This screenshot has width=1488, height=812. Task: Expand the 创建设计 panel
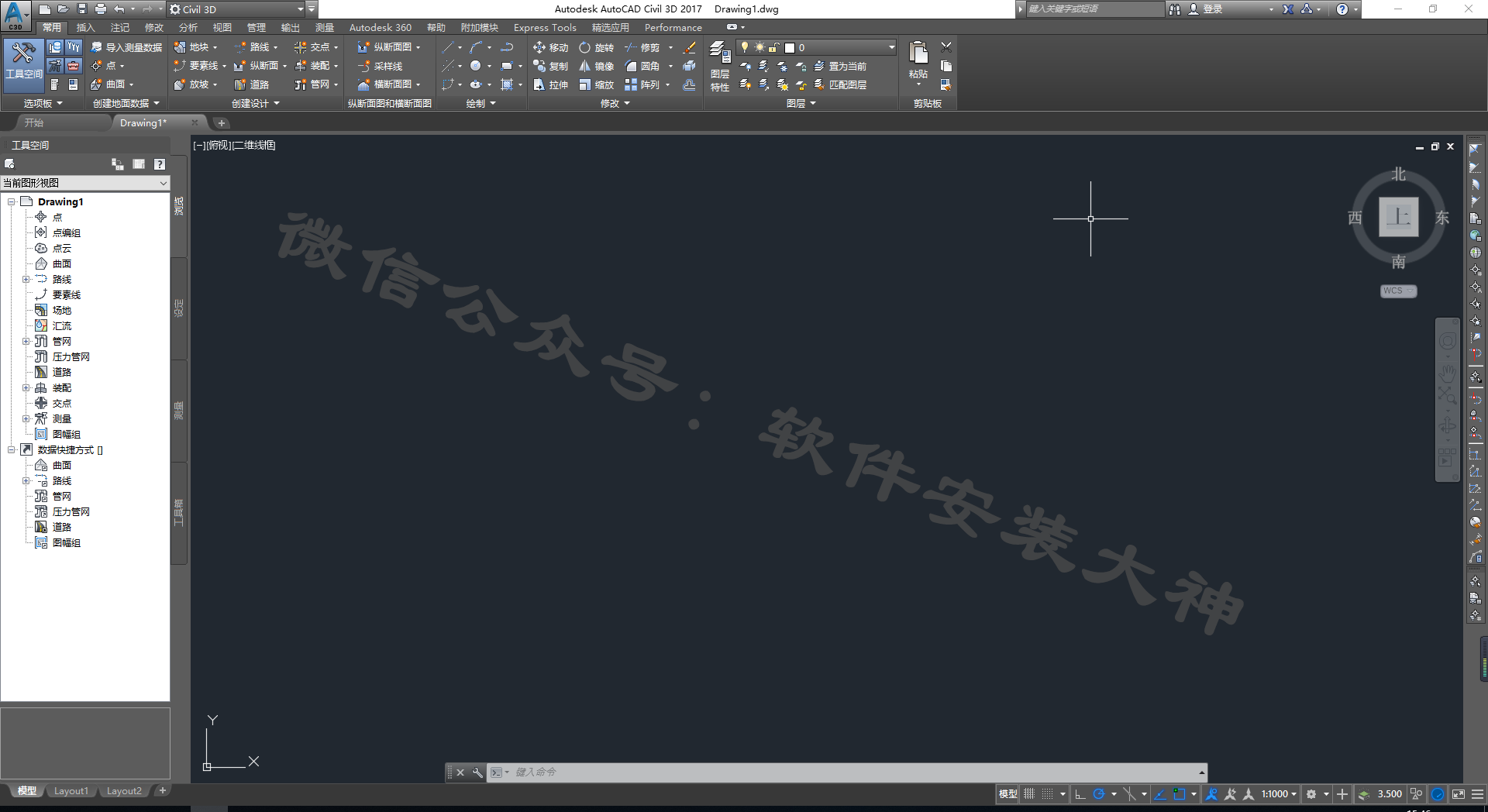(x=255, y=103)
